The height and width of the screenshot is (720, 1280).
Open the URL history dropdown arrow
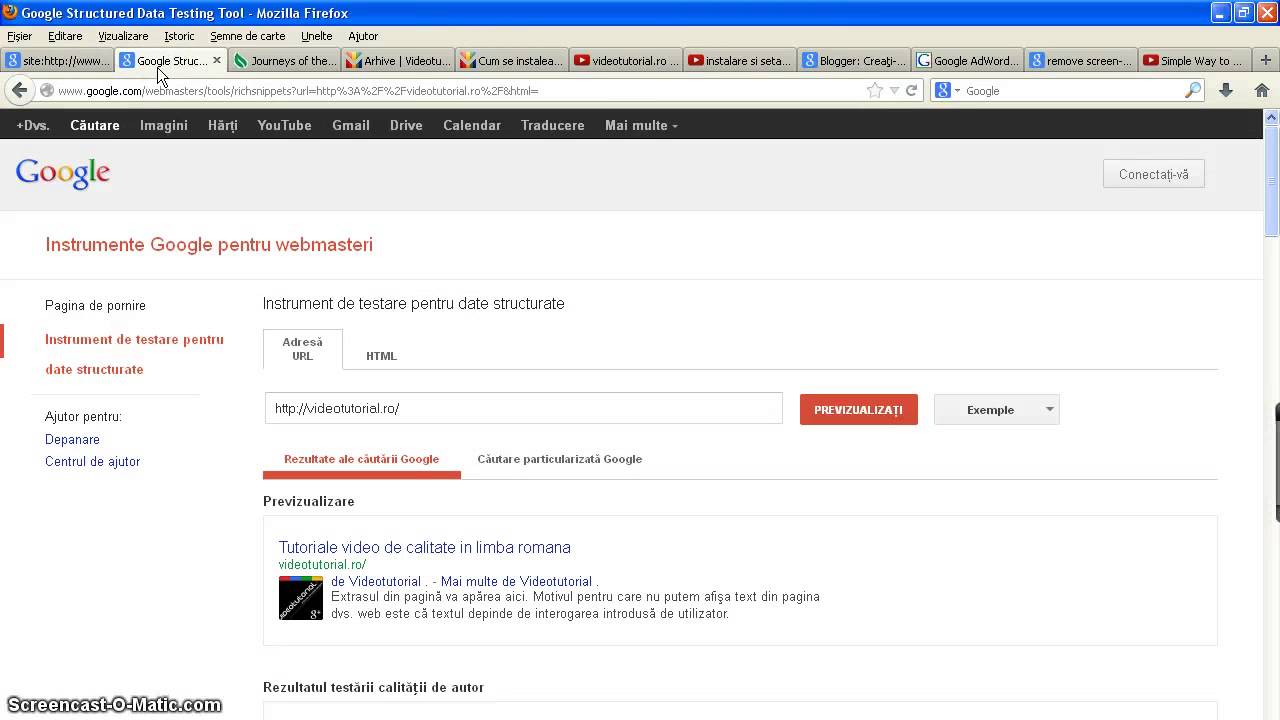pyautogui.click(x=894, y=90)
